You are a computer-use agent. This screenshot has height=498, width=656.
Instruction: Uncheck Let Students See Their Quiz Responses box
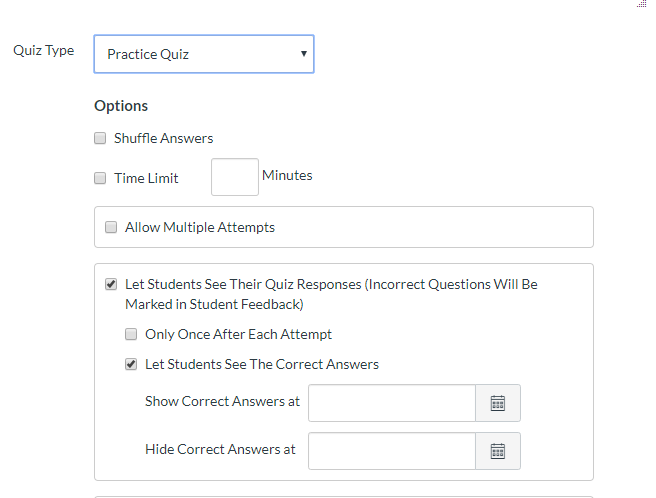pos(111,285)
